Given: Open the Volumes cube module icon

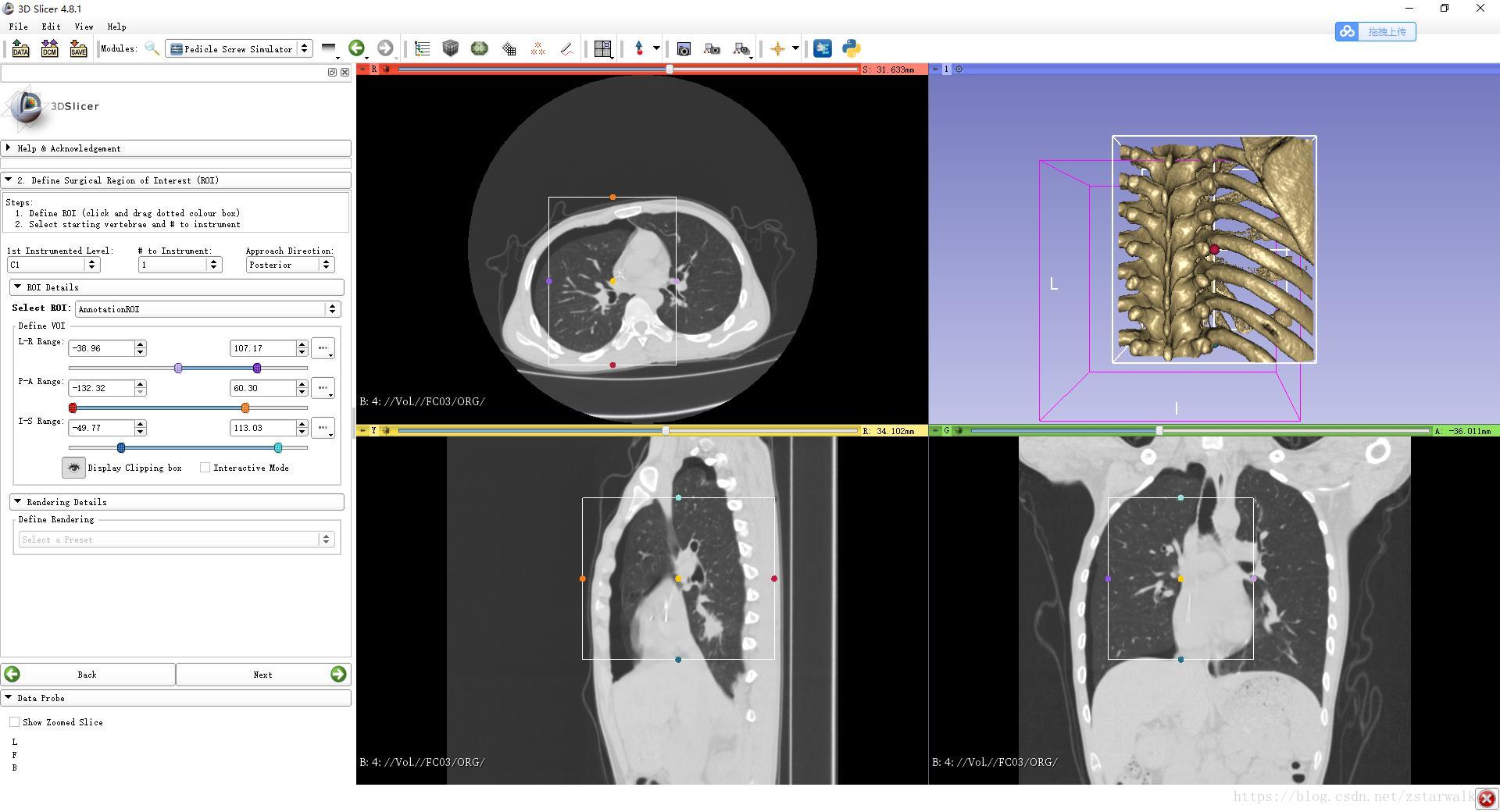Looking at the screenshot, I should click(450, 48).
